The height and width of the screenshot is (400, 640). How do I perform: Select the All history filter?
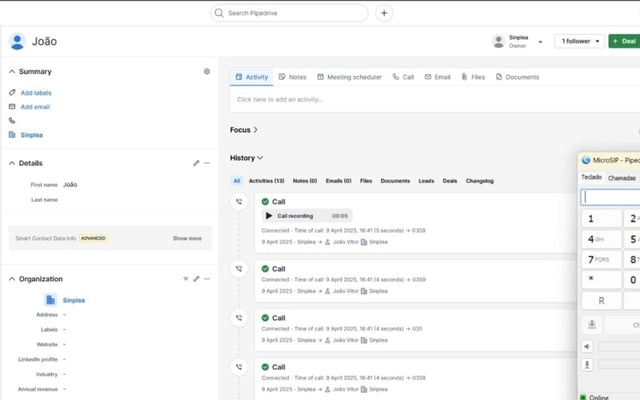pos(237,181)
